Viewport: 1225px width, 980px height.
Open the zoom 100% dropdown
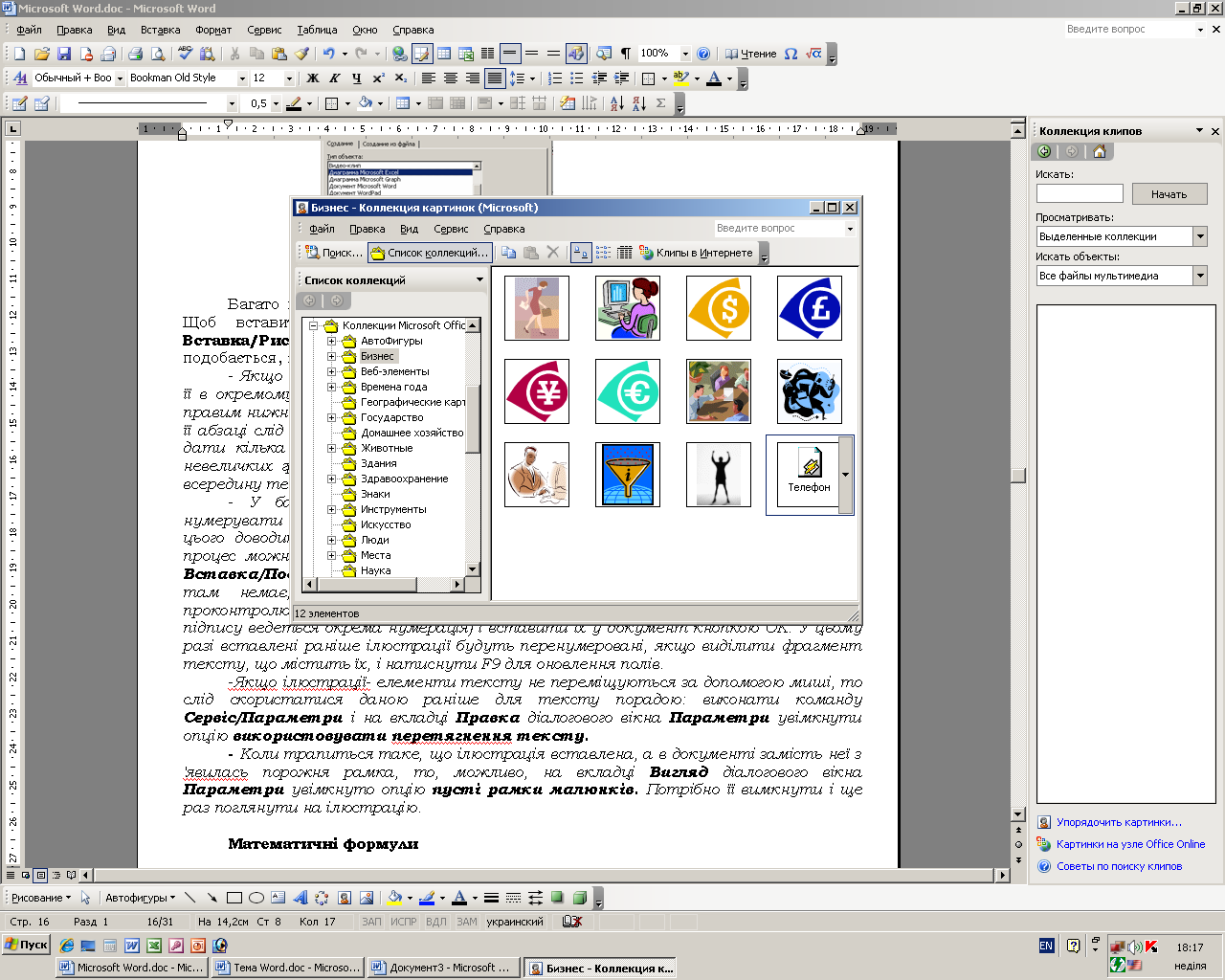point(685,54)
